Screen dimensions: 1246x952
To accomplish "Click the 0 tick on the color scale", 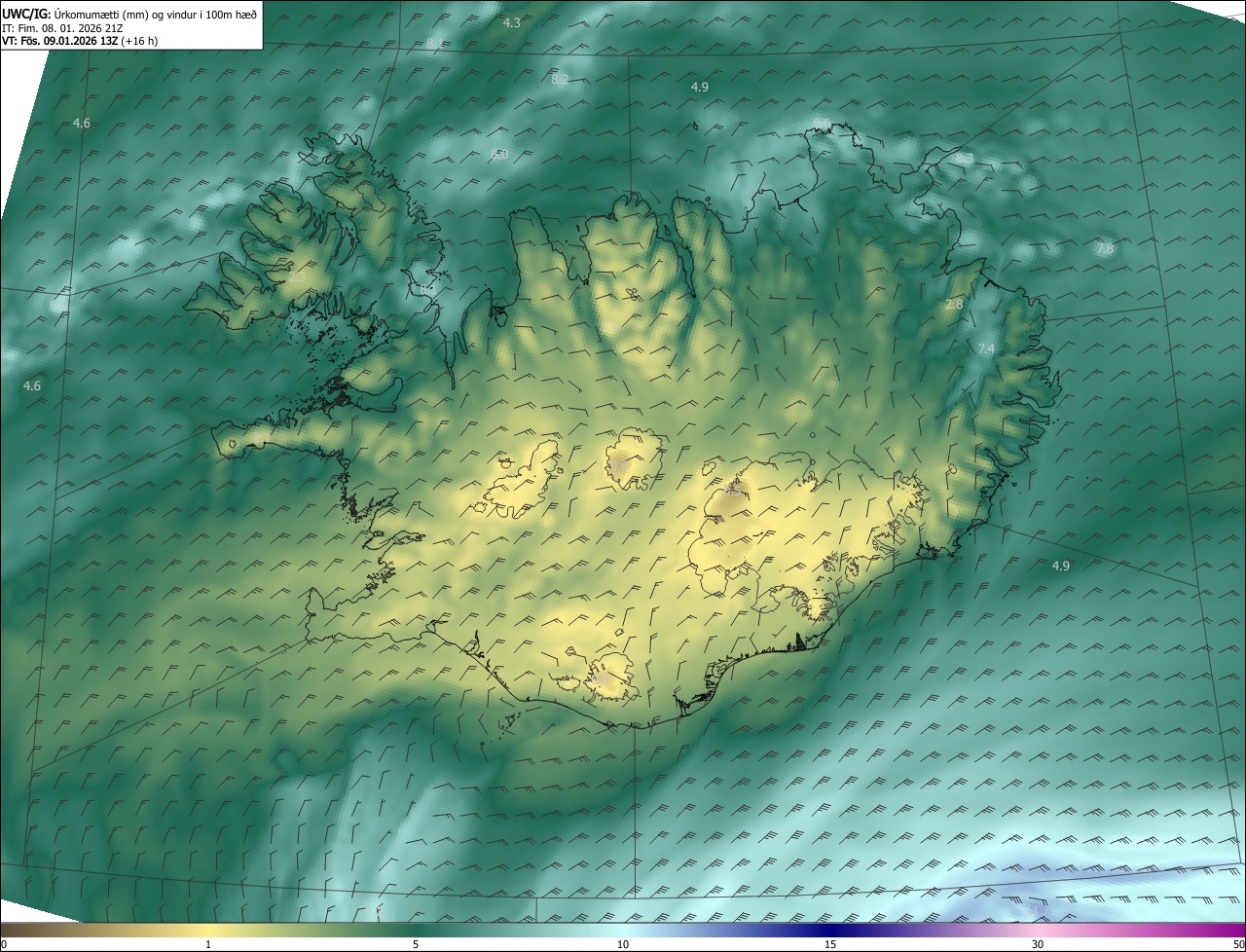I will click(x=4, y=944).
